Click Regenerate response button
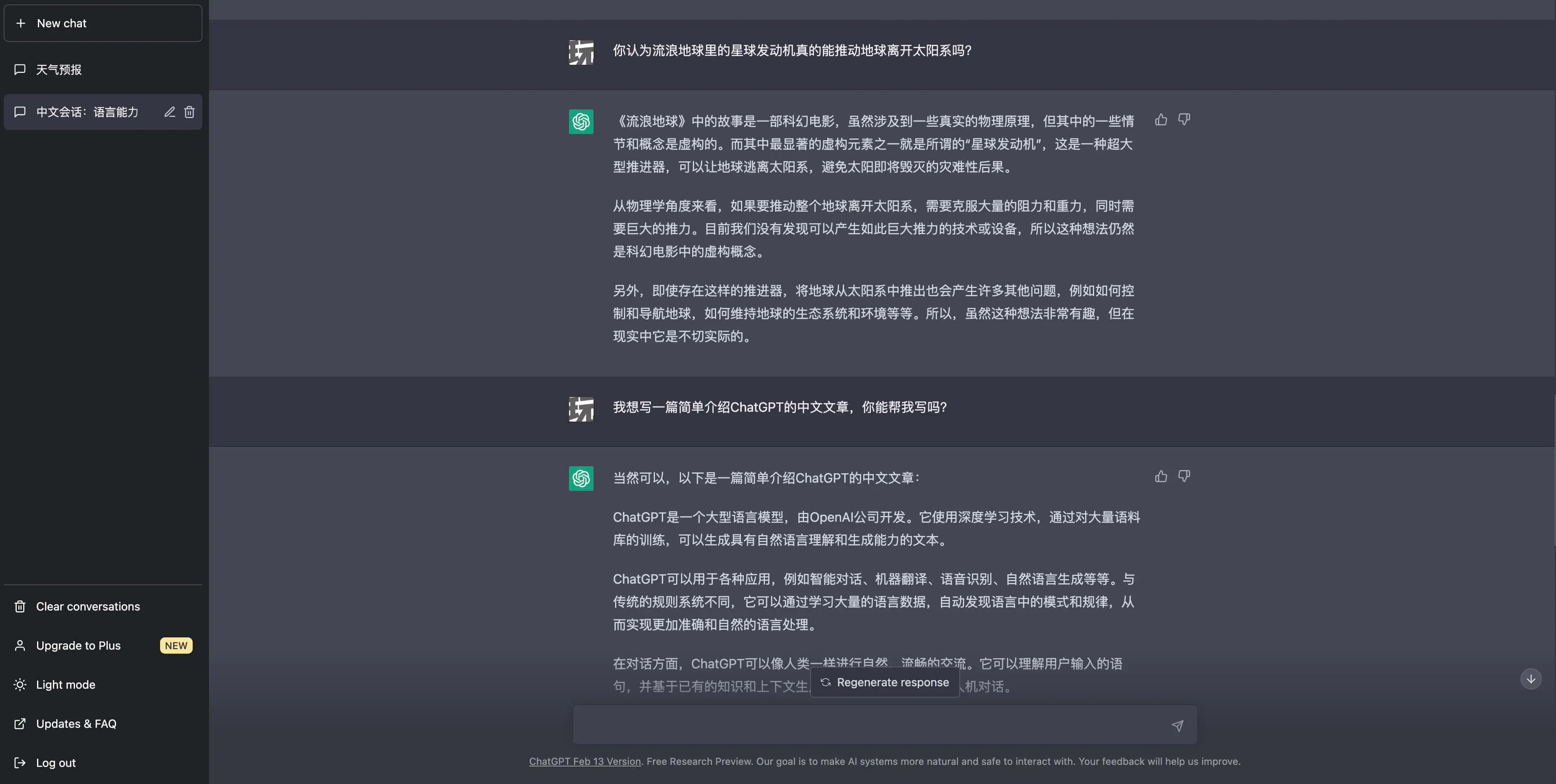Image resolution: width=1556 pixels, height=784 pixels. pyautogui.click(x=885, y=683)
